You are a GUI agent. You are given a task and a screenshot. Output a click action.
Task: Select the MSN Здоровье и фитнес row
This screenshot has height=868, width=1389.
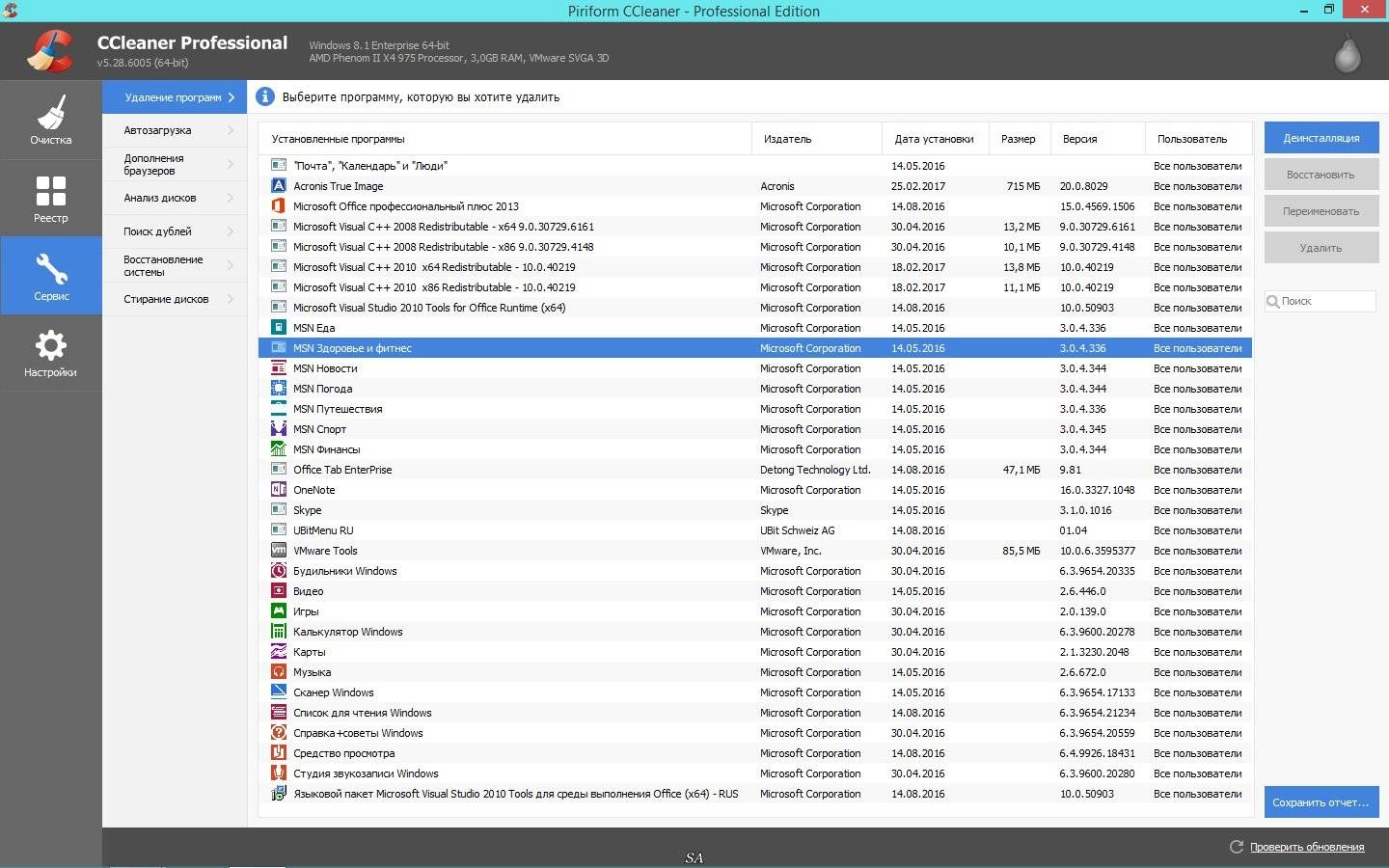pyautogui.click(x=755, y=348)
